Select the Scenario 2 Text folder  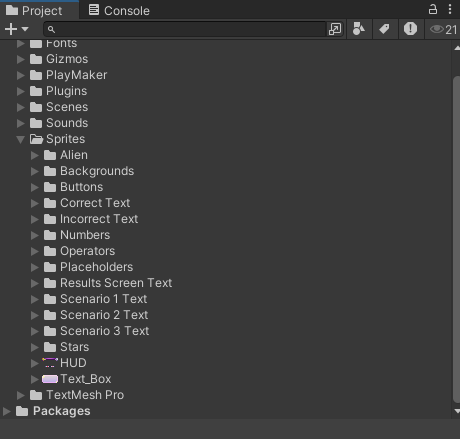click(x=104, y=315)
